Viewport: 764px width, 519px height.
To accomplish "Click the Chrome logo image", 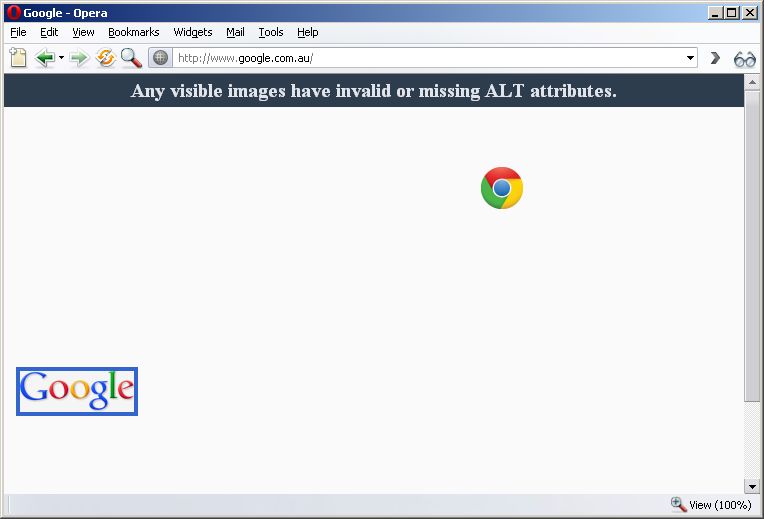I will [501, 188].
